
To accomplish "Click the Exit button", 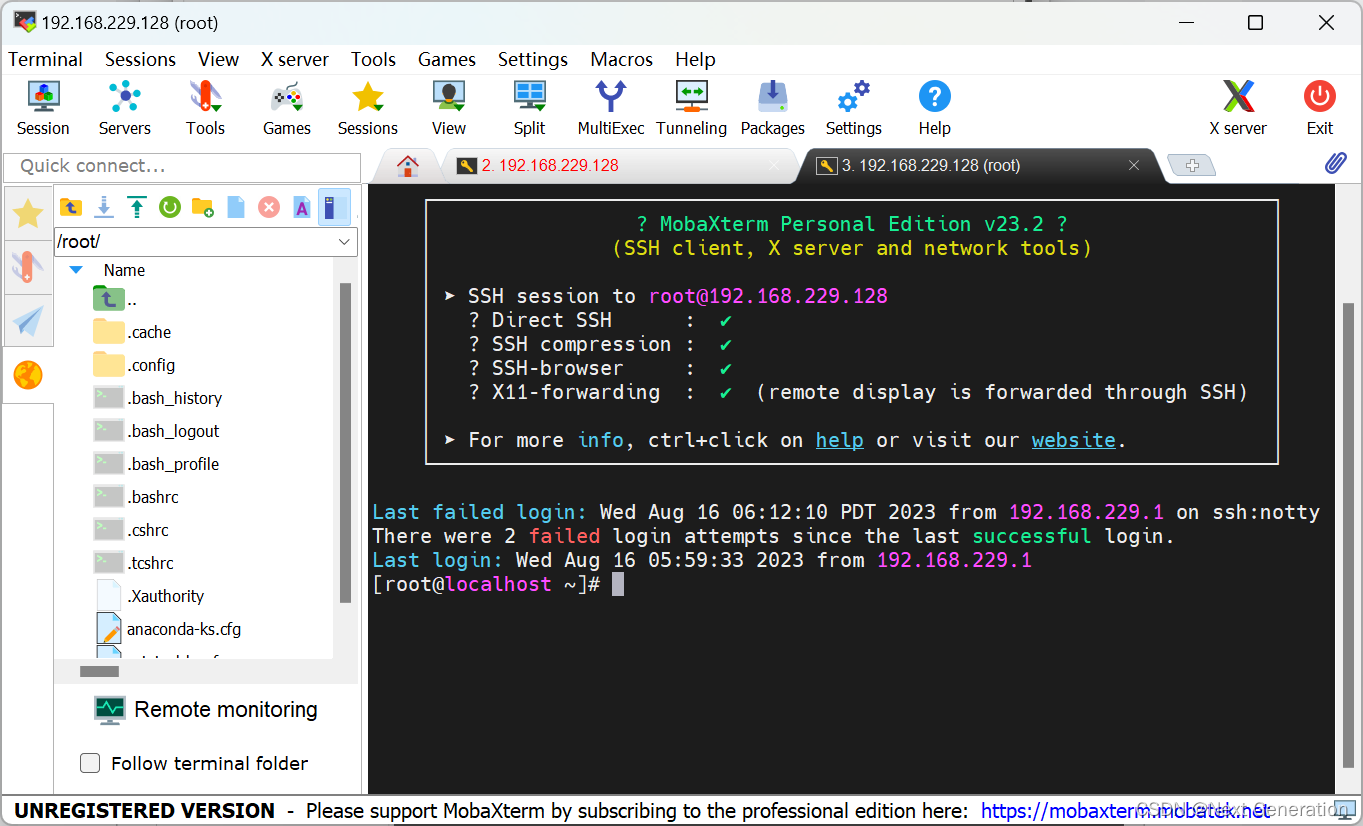I will [x=1319, y=105].
